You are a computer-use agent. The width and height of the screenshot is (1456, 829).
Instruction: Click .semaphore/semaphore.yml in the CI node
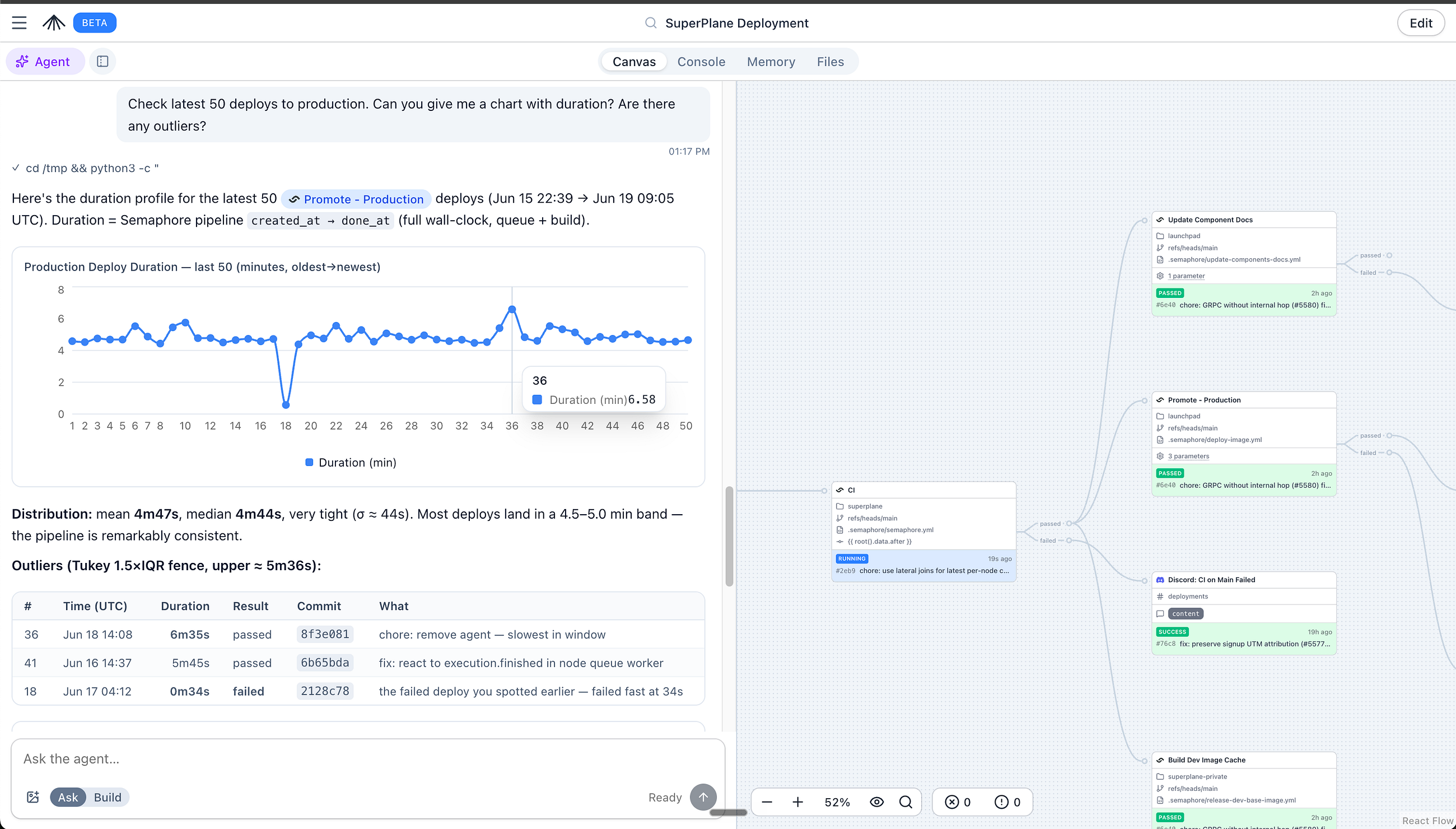(890, 530)
